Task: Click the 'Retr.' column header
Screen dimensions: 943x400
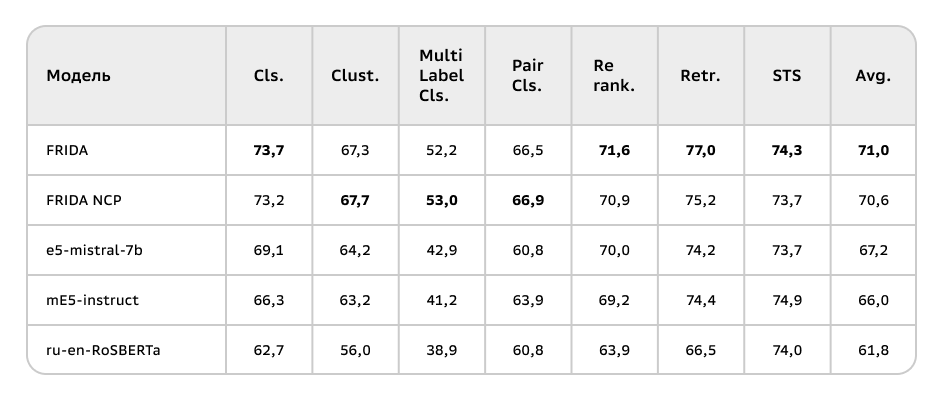Action: [700, 76]
